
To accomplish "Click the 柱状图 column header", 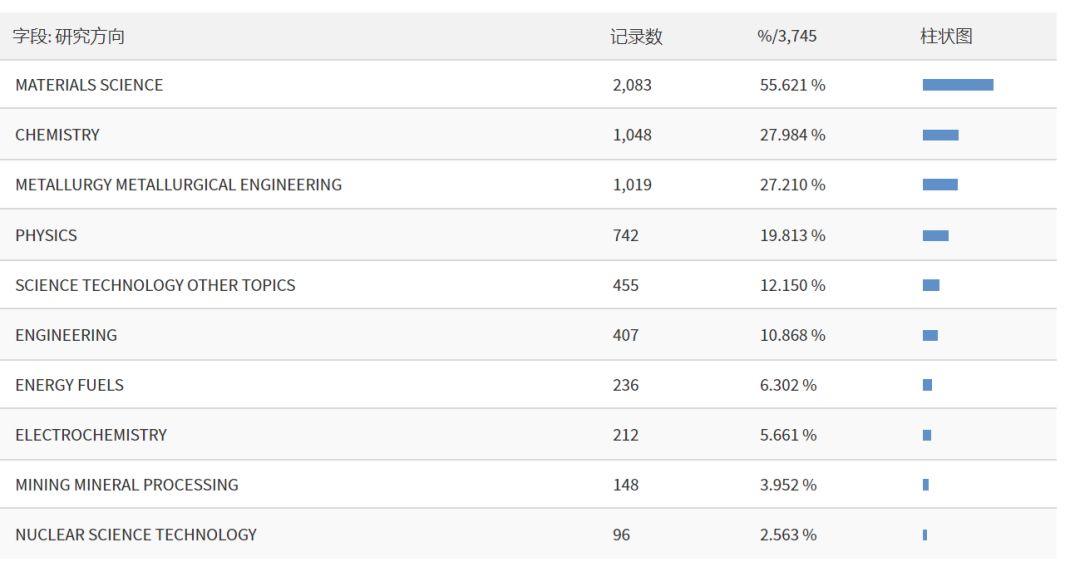I will click(x=946, y=37).
